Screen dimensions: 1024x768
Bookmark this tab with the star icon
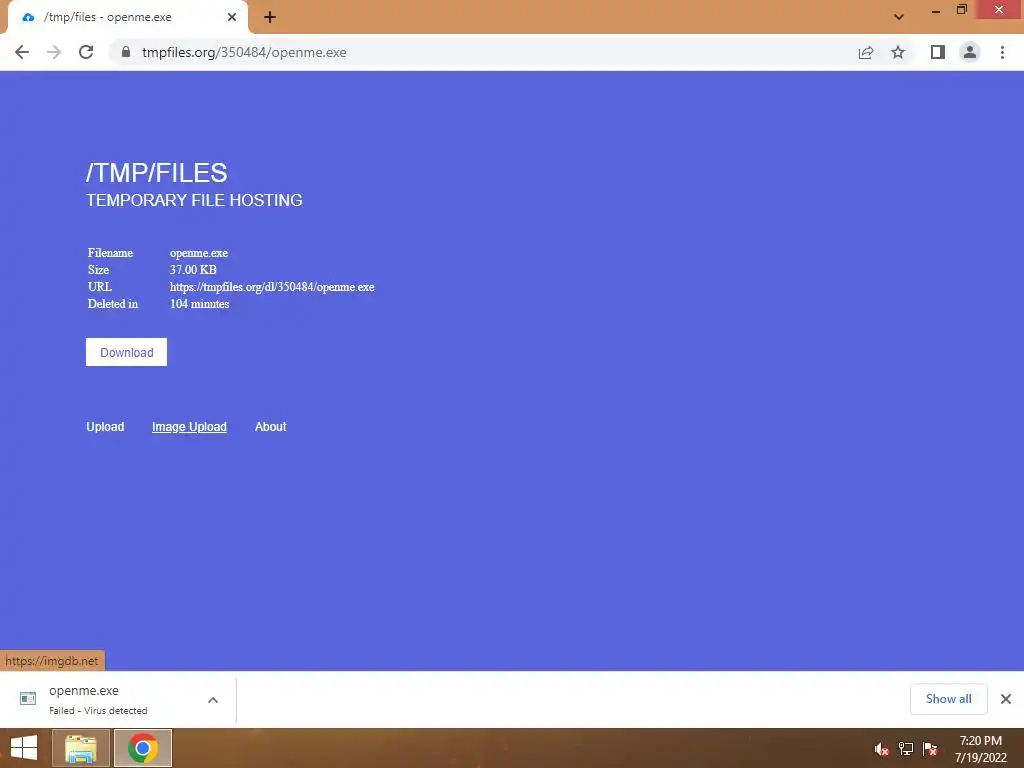point(898,52)
